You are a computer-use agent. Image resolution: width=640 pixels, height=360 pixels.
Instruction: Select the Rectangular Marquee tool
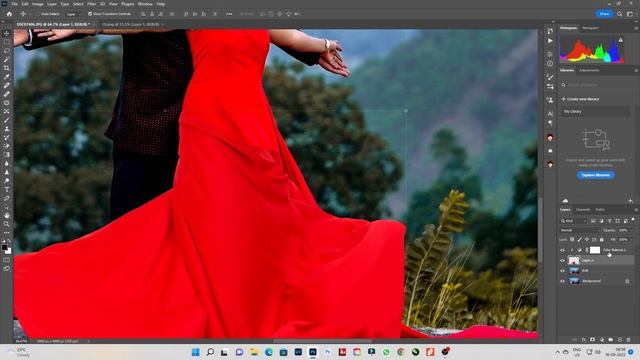point(7,42)
